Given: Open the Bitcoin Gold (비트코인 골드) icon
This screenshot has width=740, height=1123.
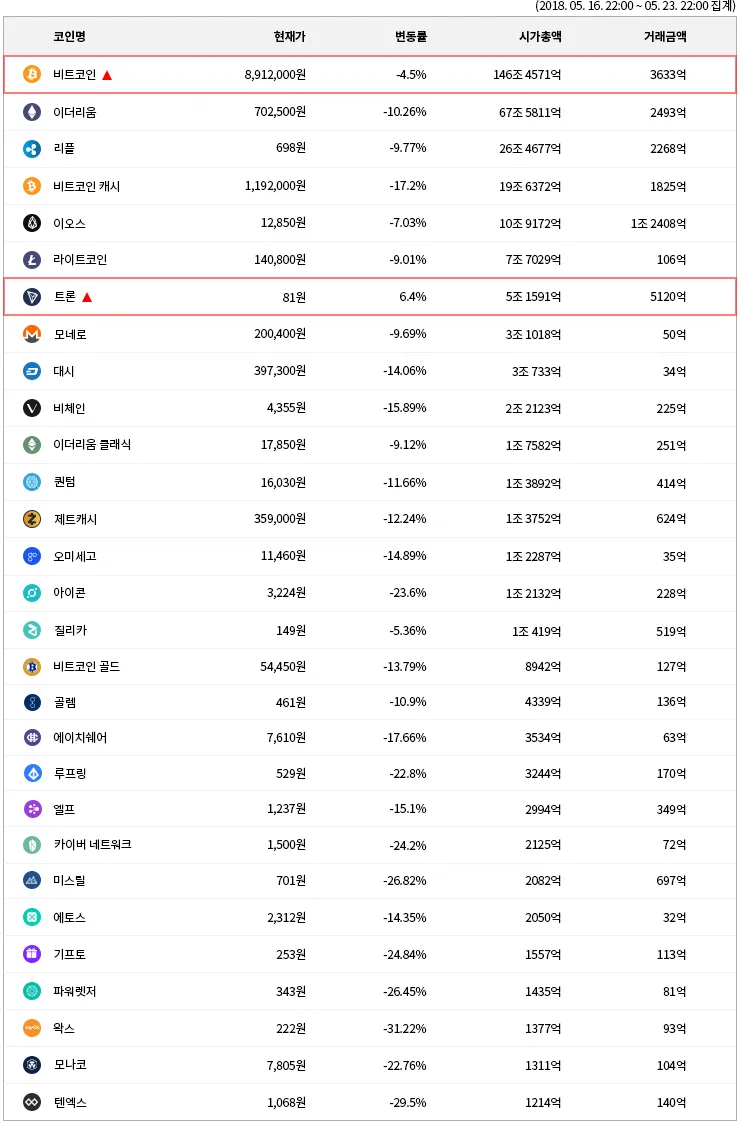Looking at the screenshot, I should pyautogui.click(x=32, y=667).
